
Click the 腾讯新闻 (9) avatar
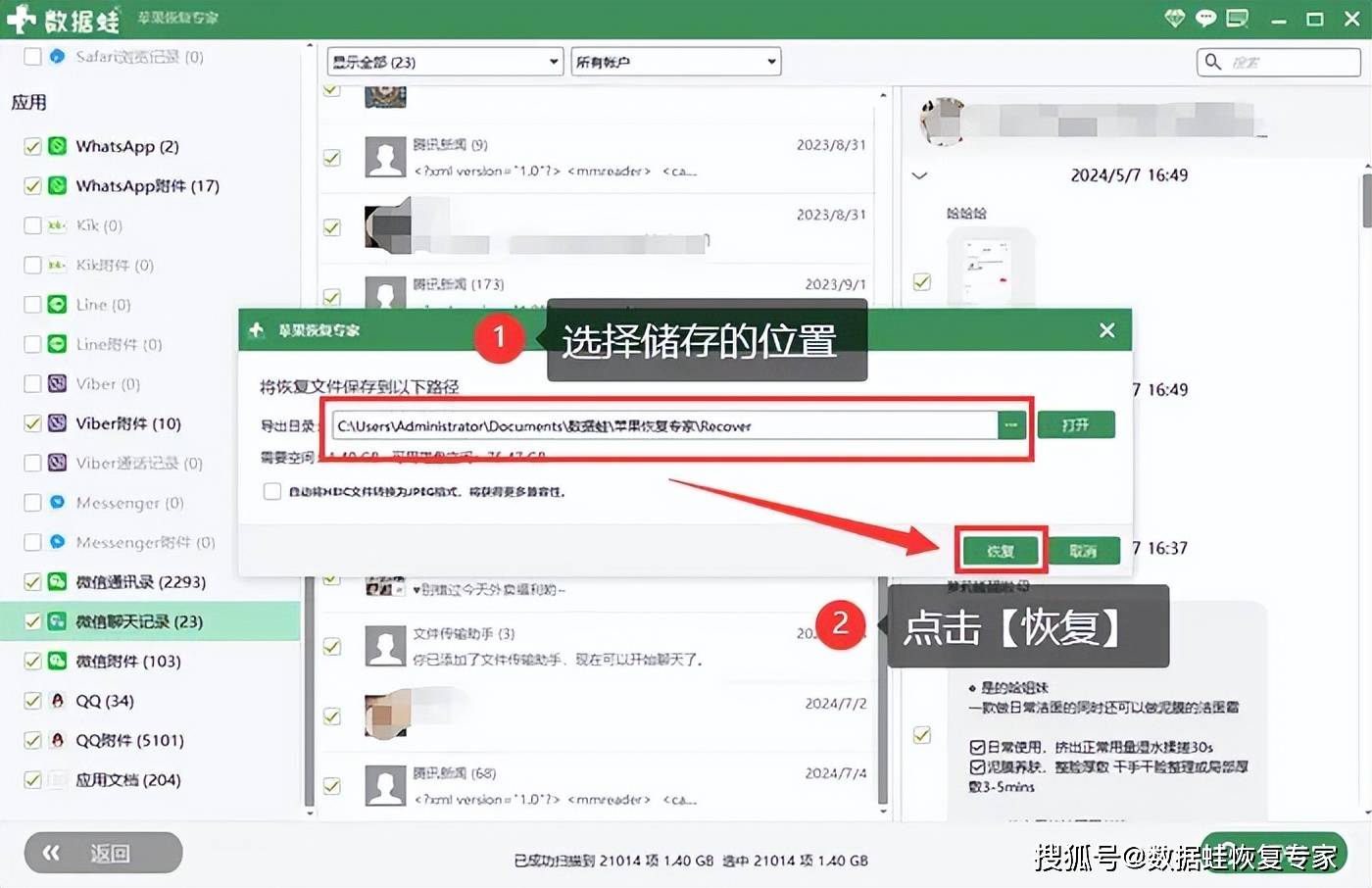pyautogui.click(x=385, y=156)
